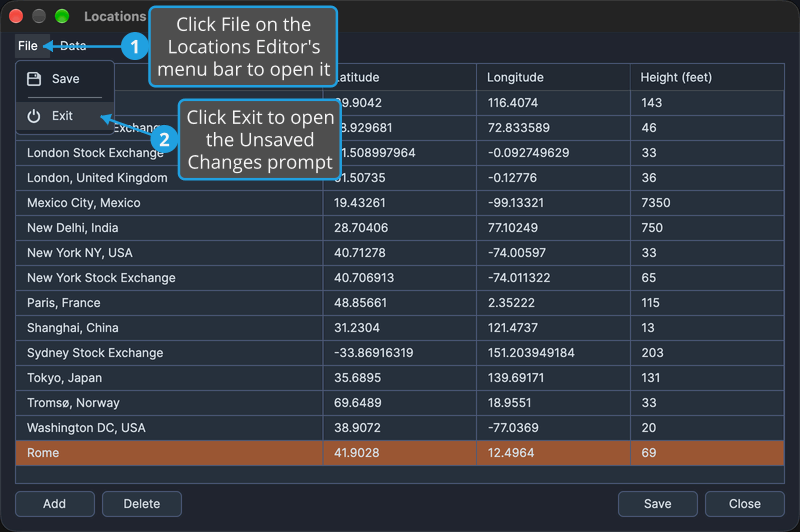
Task: Click longitude cell 121.4737
Action: click(553, 328)
